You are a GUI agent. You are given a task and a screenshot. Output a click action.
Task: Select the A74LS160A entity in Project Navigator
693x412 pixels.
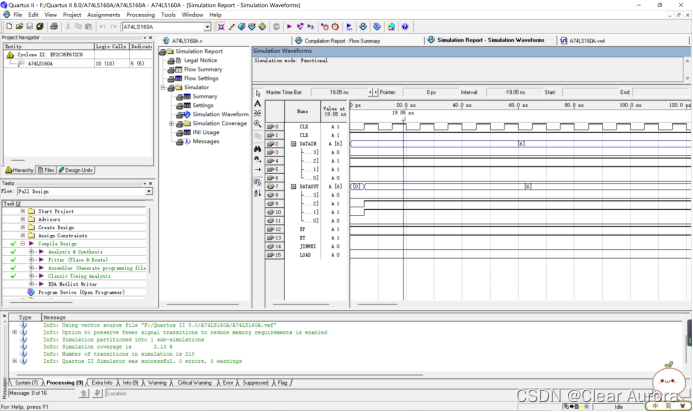40,64
